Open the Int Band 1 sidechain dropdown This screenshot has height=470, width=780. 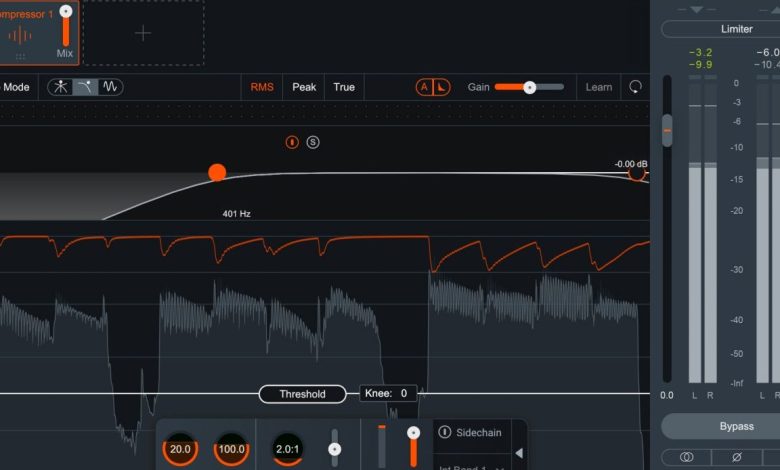tap(471, 467)
